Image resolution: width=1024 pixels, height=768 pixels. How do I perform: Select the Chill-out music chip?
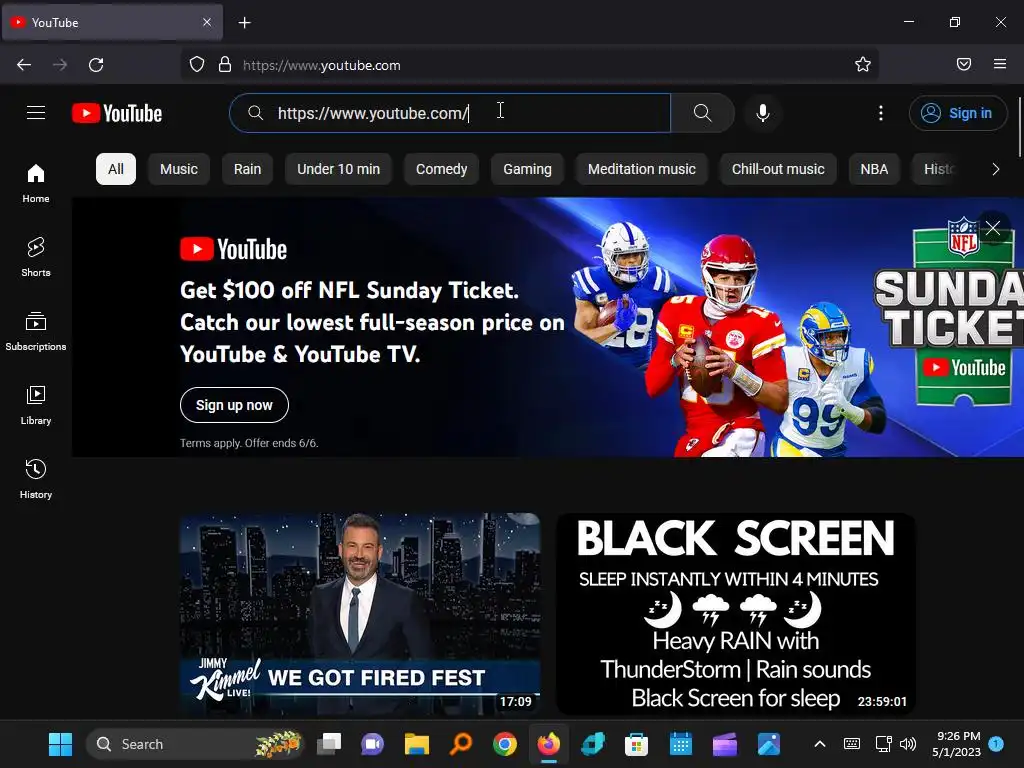(778, 169)
